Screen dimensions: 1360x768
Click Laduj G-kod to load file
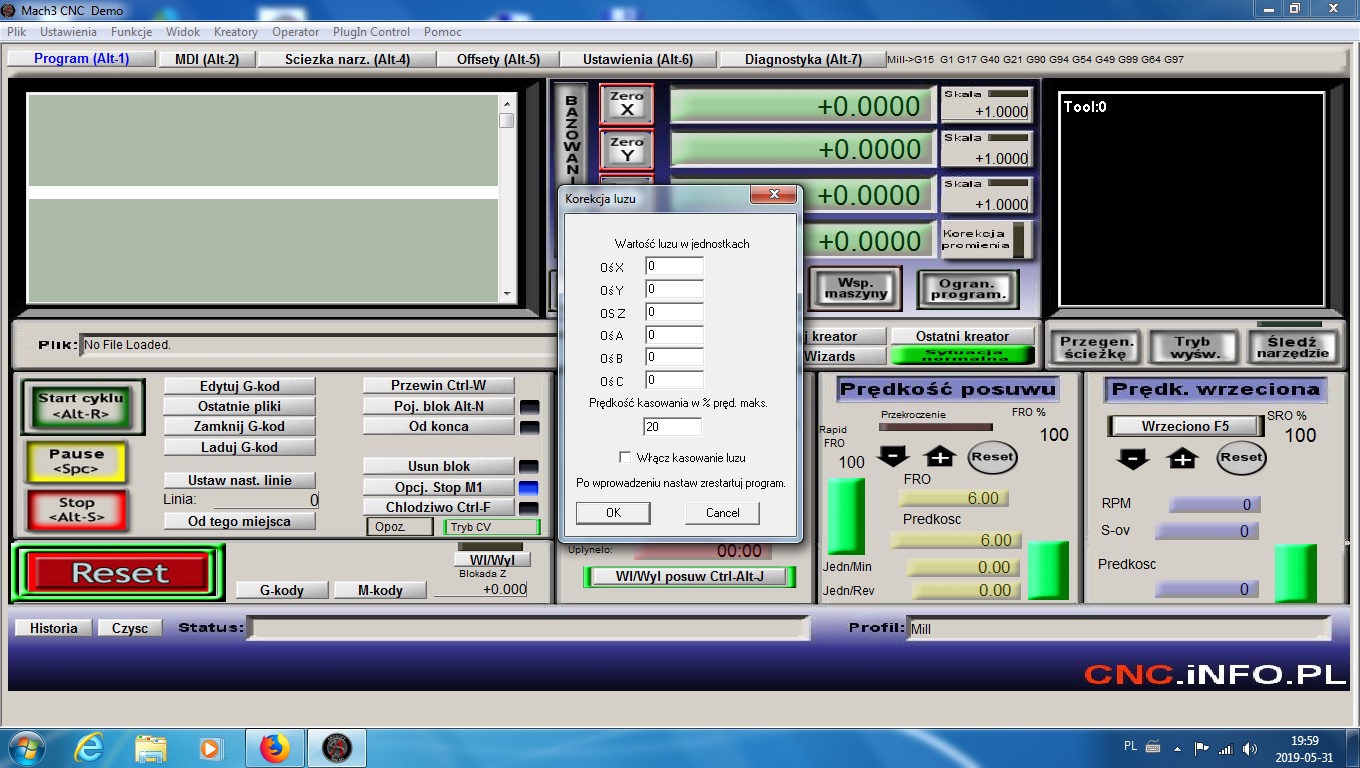click(x=239, y=447)
